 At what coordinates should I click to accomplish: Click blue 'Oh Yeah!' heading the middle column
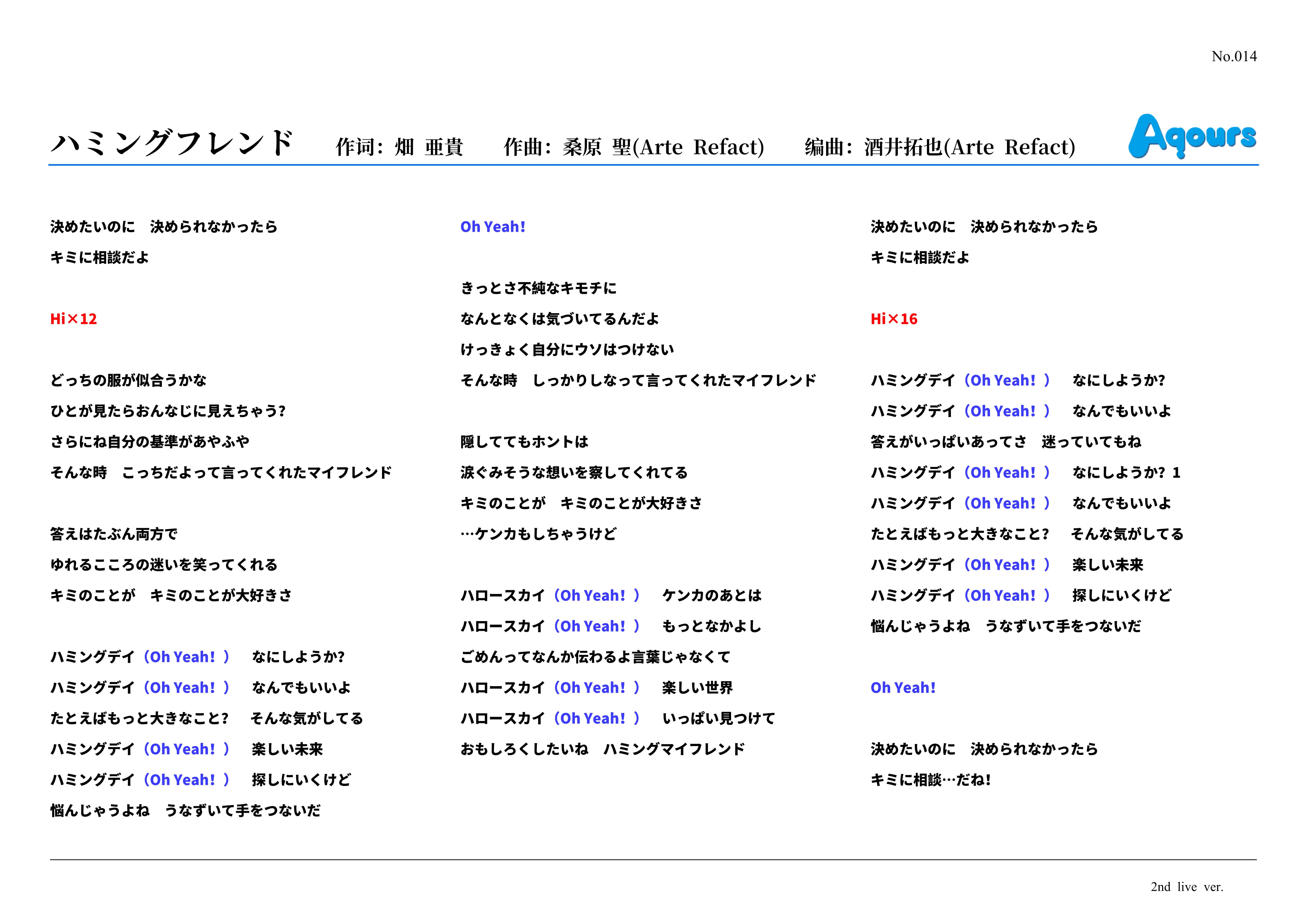(492, 227)
